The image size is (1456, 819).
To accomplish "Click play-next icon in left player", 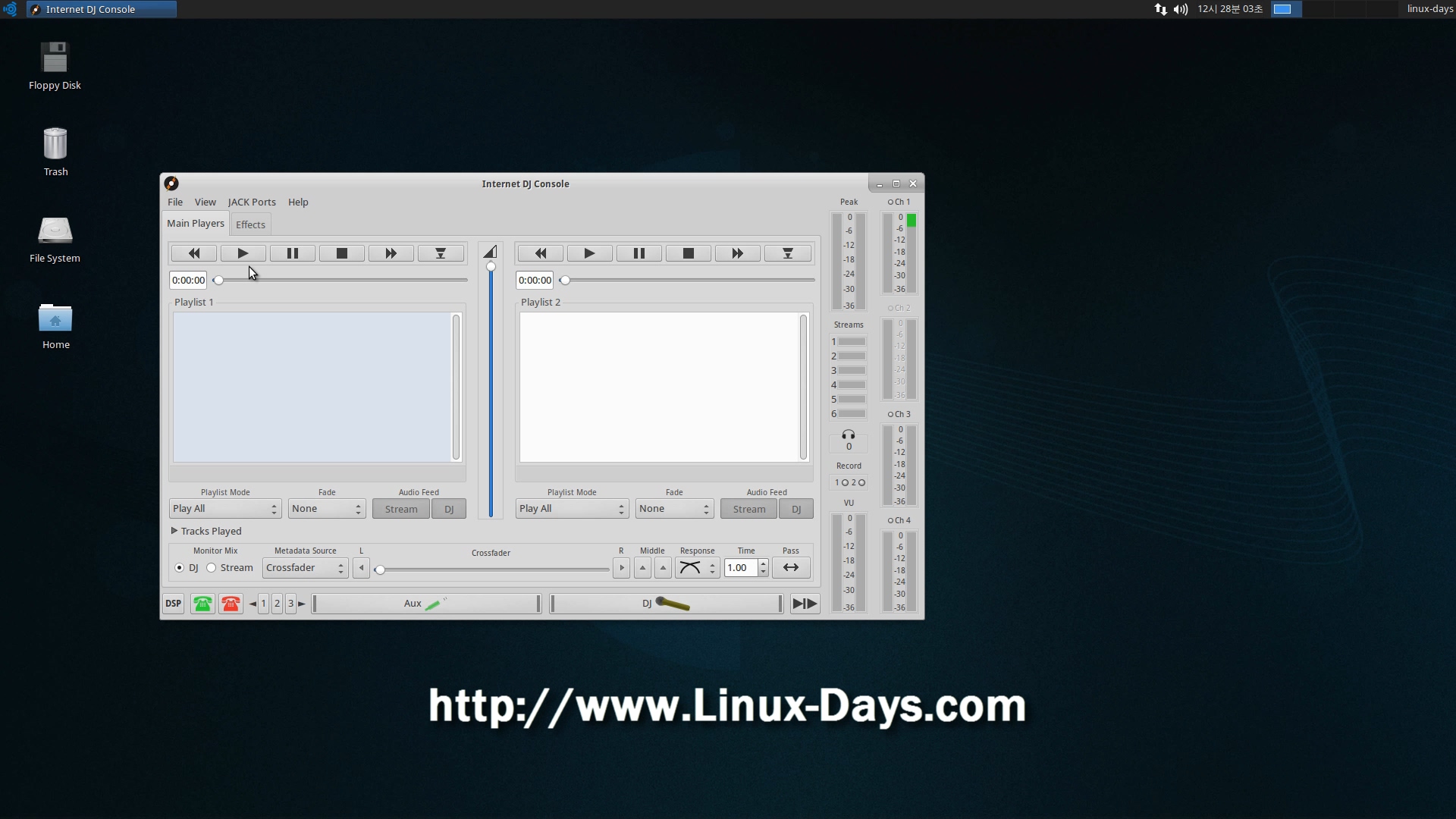I will click(x=441, y=253).
